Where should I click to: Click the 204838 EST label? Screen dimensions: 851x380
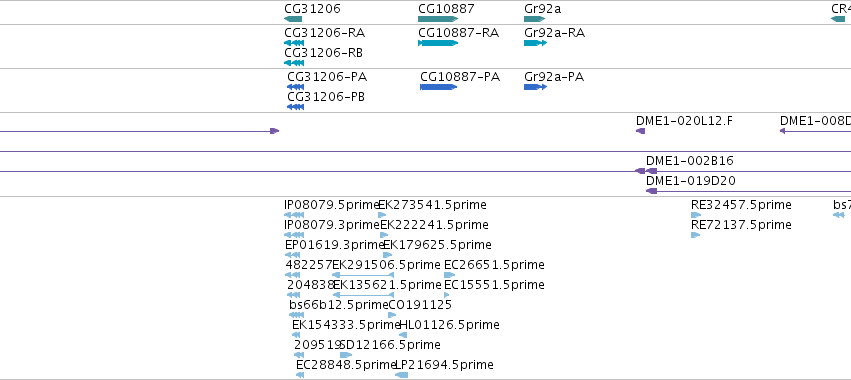click(x=310, y=285)
